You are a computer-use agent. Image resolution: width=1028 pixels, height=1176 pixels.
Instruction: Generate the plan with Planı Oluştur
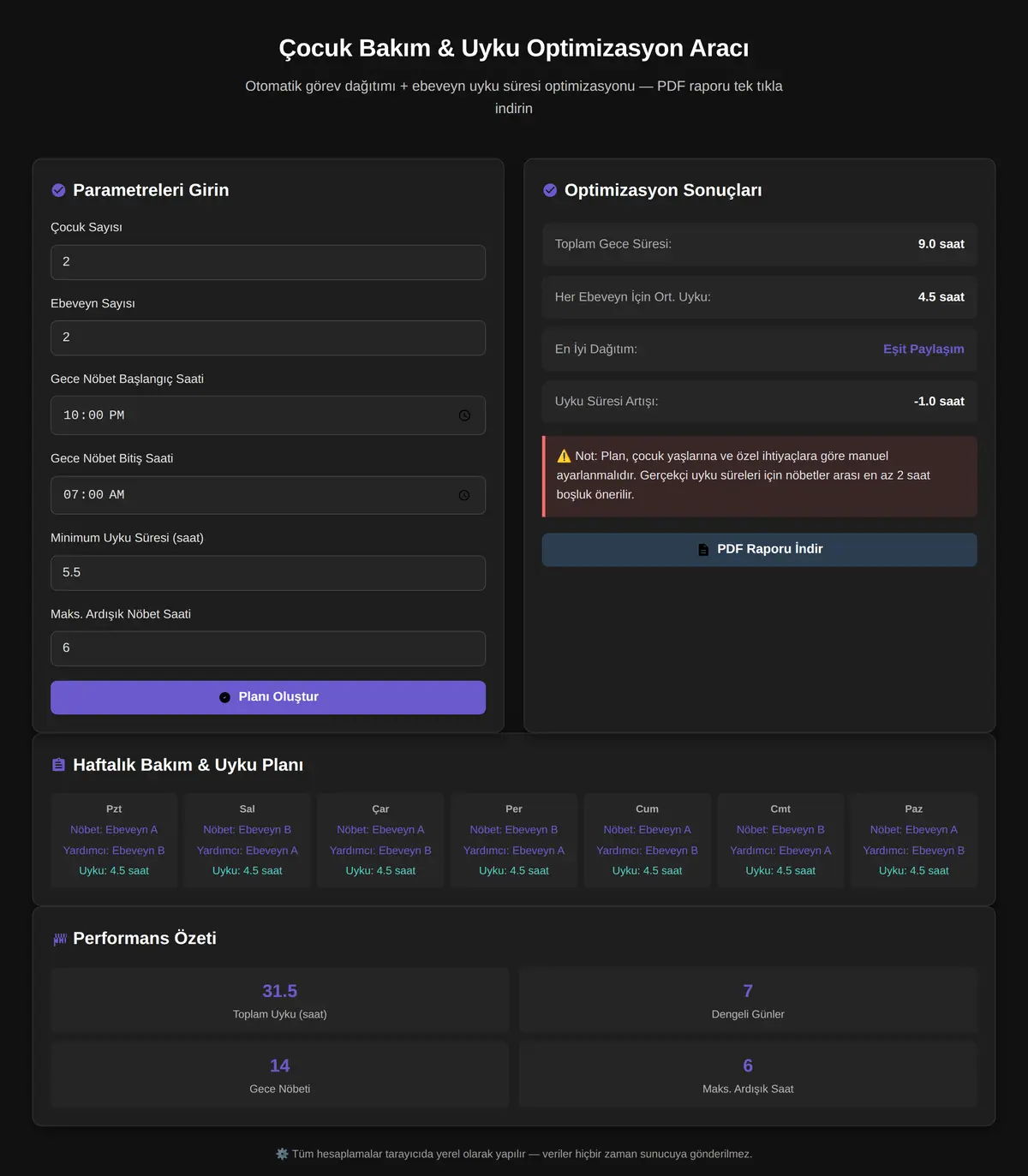pyautogui.click(x=268, y=697)
